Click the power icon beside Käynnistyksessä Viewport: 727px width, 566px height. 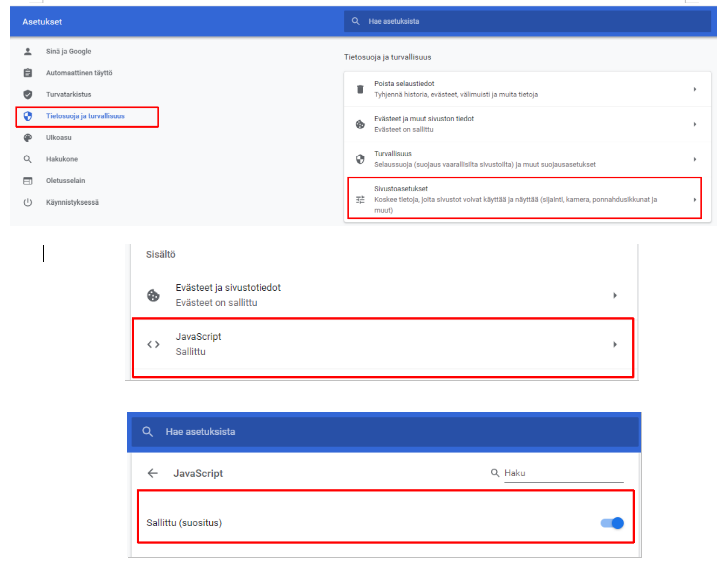pyautogui.click(x=28, y=202)
